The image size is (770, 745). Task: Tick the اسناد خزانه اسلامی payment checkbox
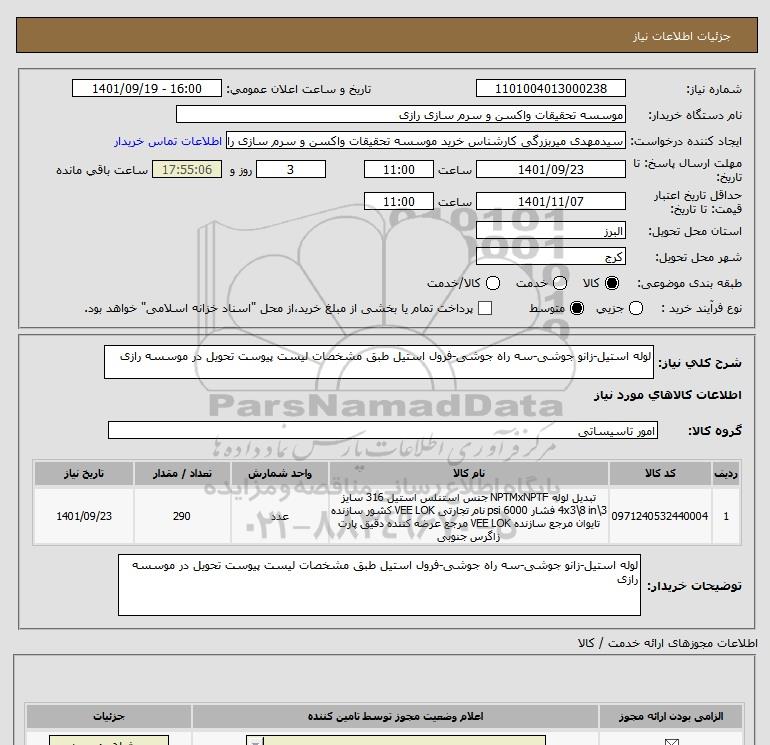[x=485, y=308]
